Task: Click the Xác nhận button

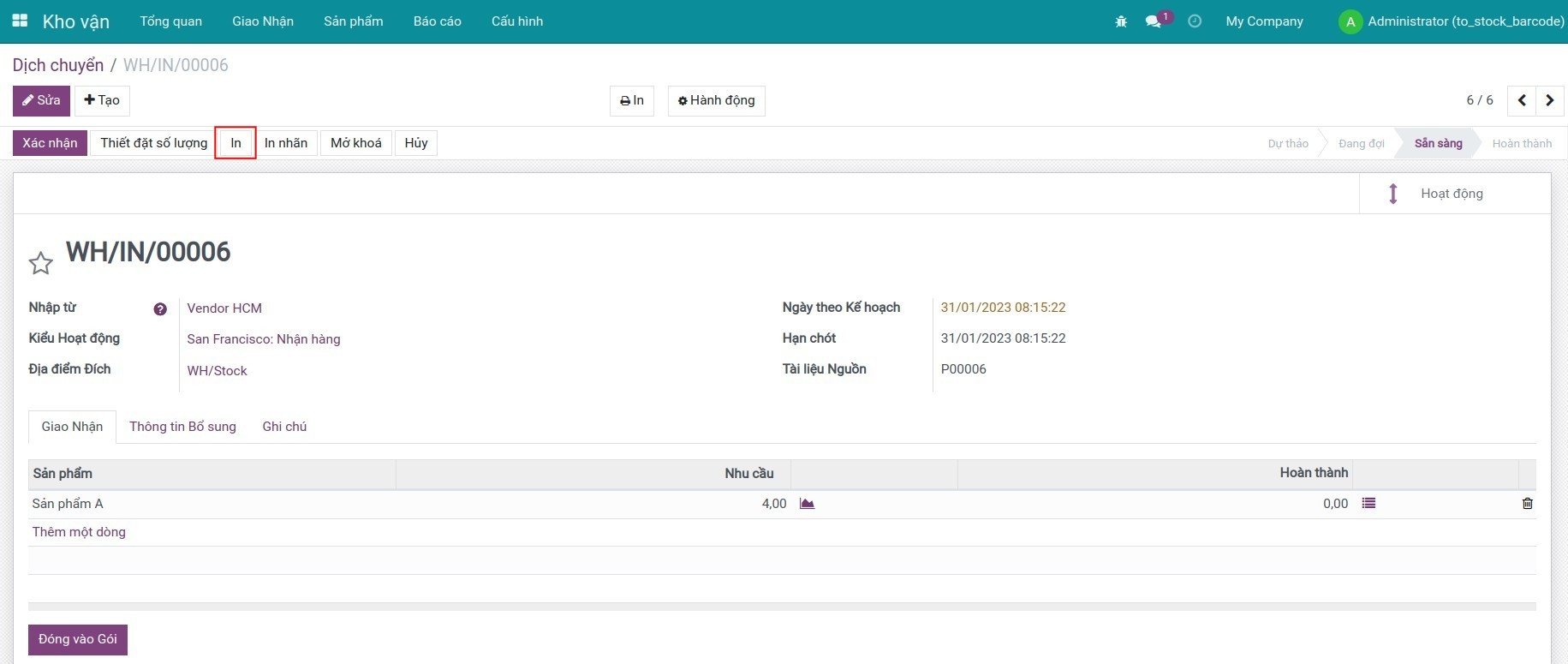Action: click(x=50, y=143)
